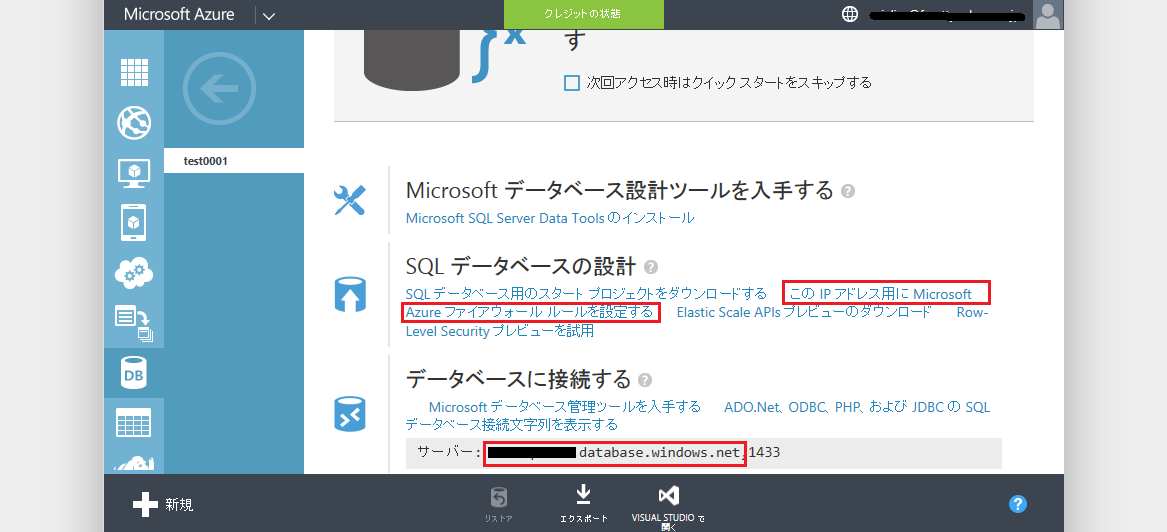Click Elastic Scale APIs プレビューのダウンロード link
Viewport: 1167px width, 532px height.
804,312
